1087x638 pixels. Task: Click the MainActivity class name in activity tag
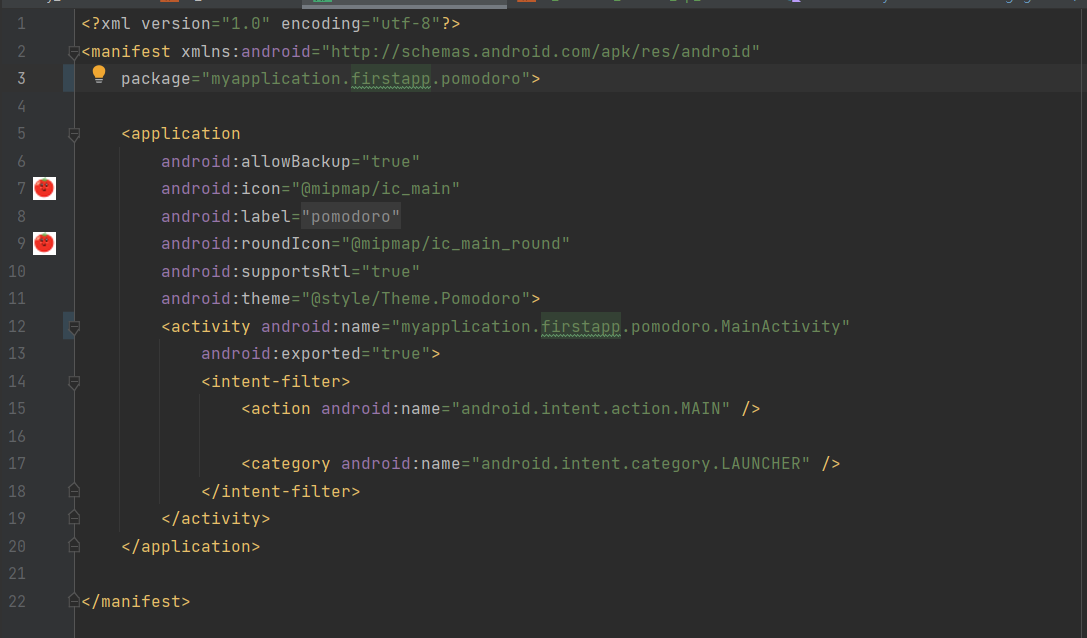781,326
